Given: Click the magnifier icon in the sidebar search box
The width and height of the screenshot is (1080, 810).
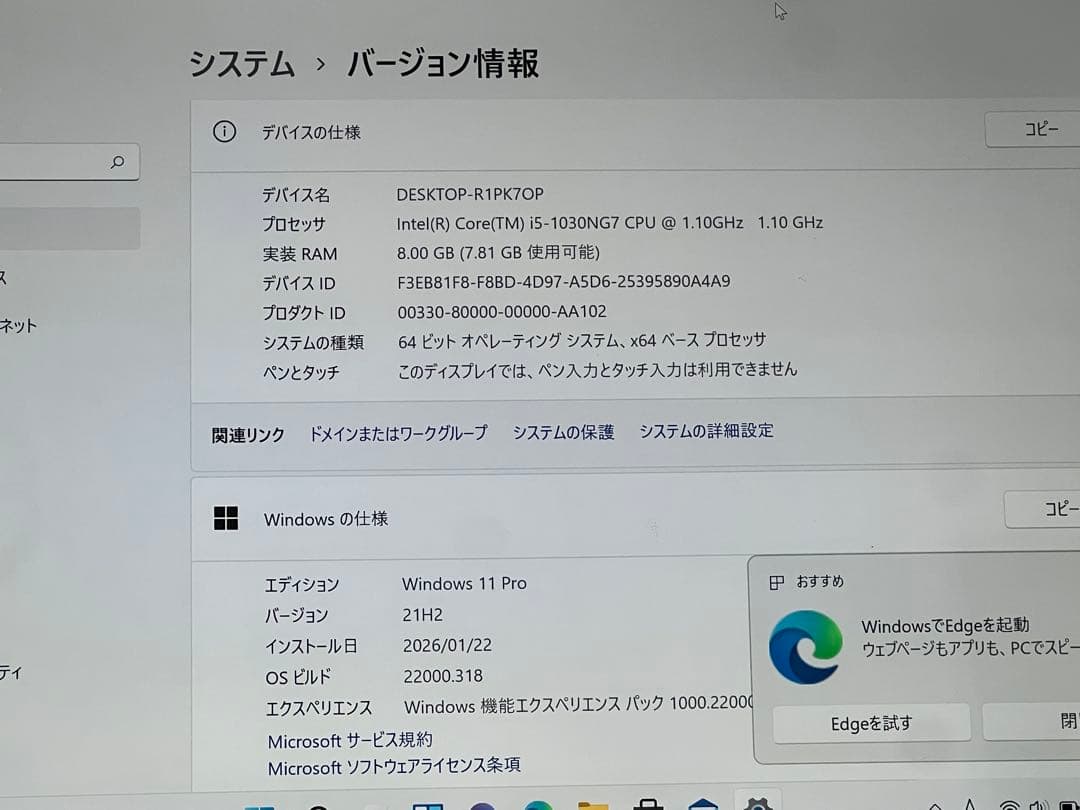Looking at the screenshot, I should pos(119,162).
